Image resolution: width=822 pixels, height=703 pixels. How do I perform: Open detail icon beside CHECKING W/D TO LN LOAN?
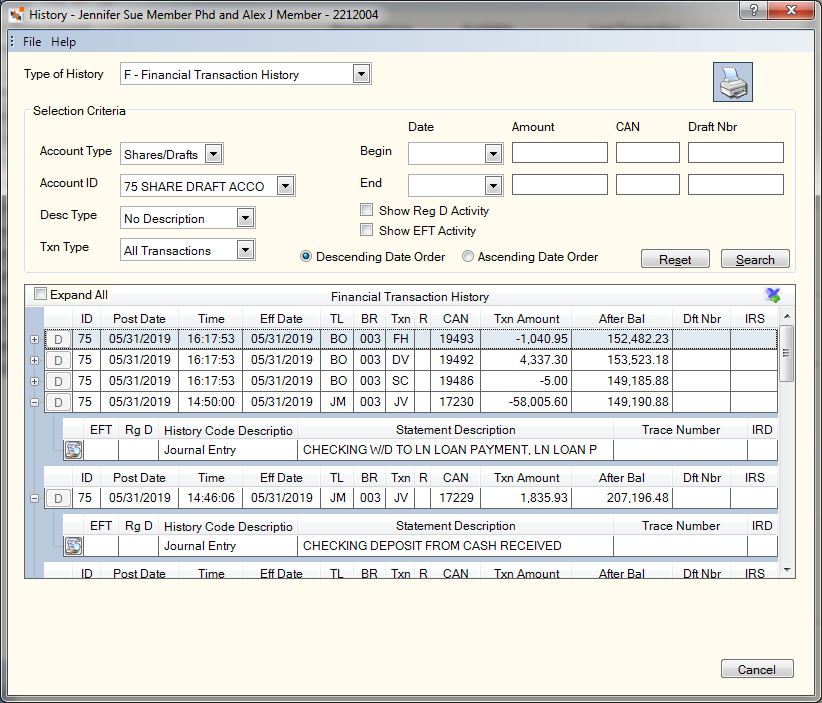pyautogui.click(x=73, y=450)
